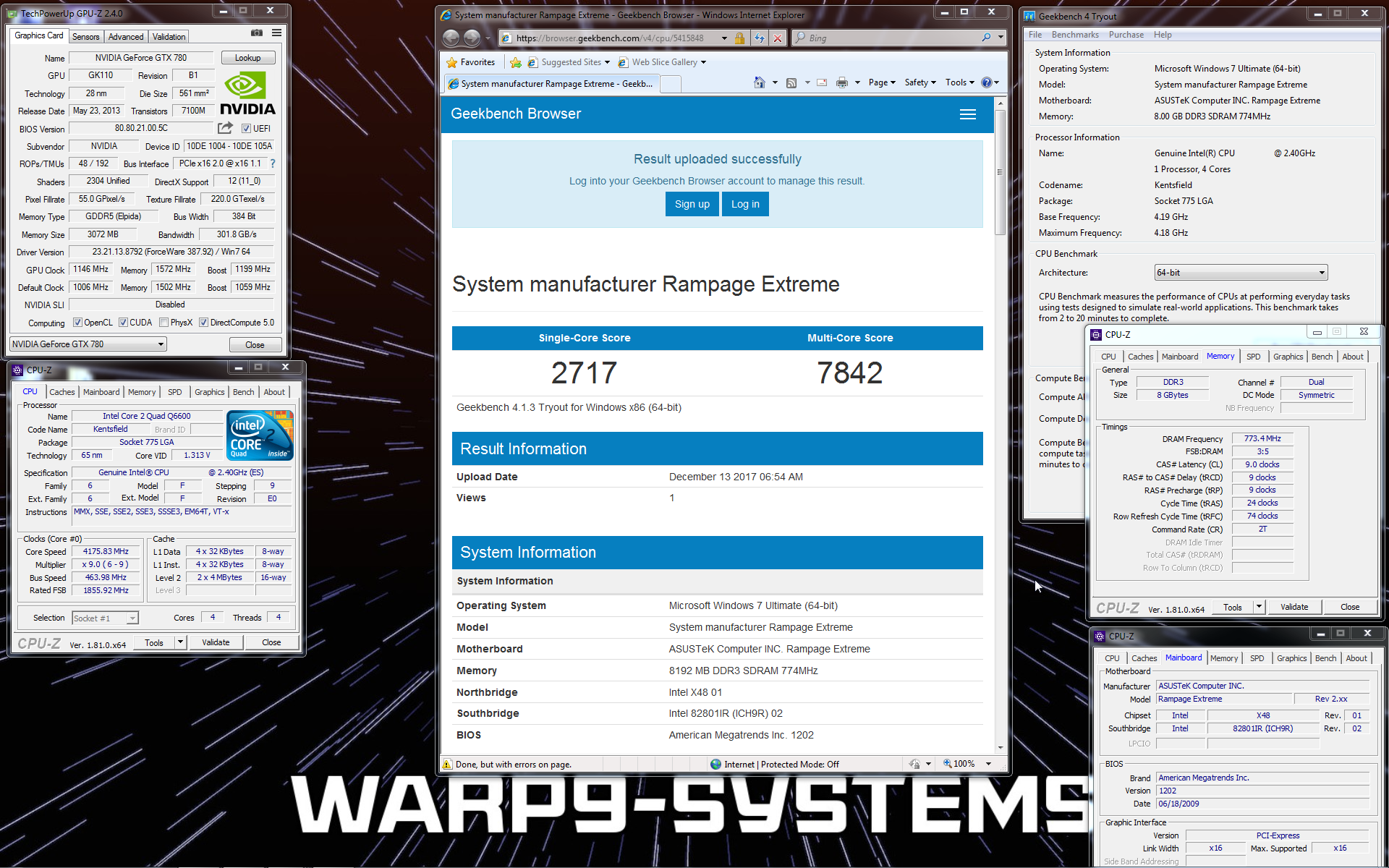The width and height of the screenshot is (1389, 868).
Task: Open the Benchmarks menu in Geekbench 4
Action: [1075, 35]
